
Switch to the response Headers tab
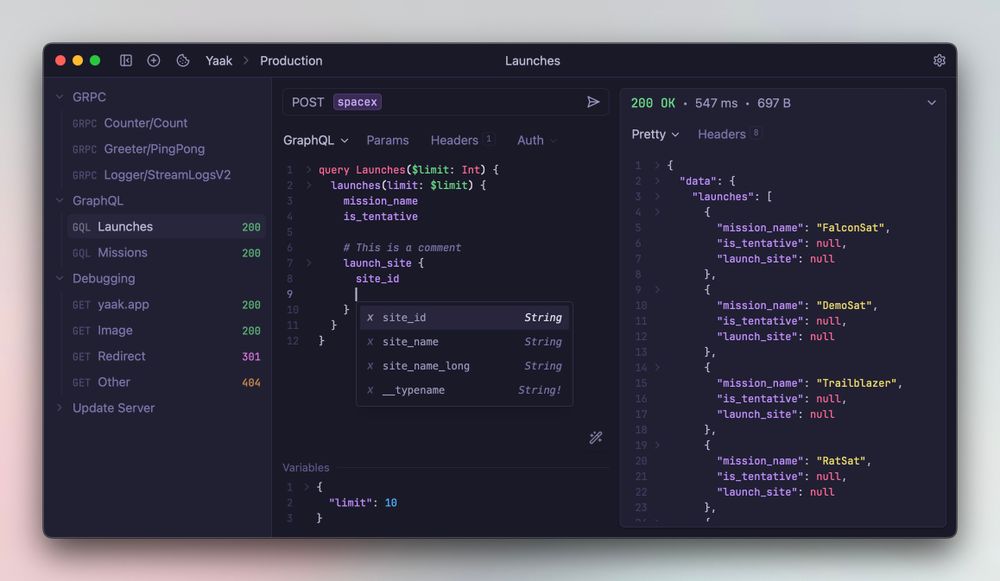721,134
